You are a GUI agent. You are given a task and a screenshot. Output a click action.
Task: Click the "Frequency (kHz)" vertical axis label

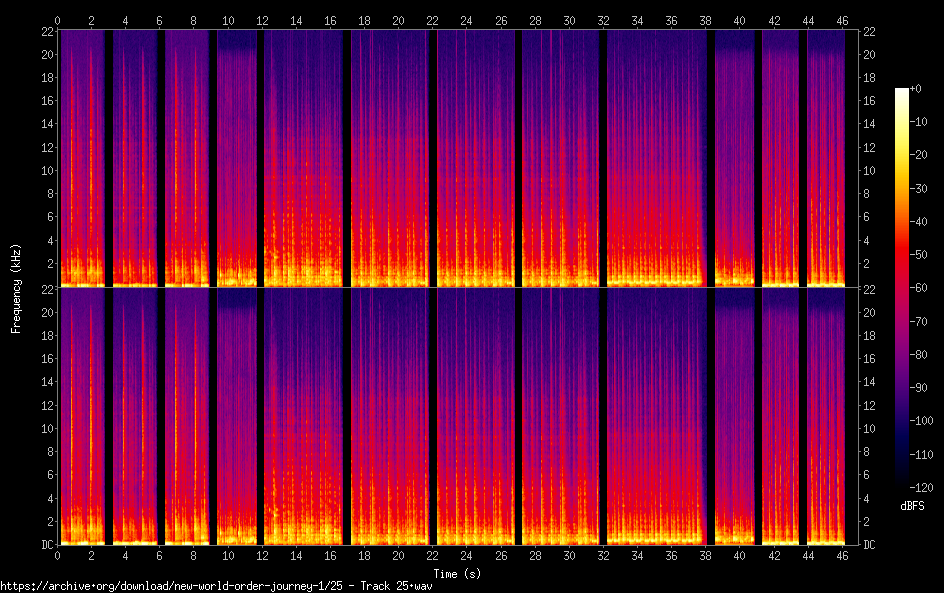[x=16, y=288]
